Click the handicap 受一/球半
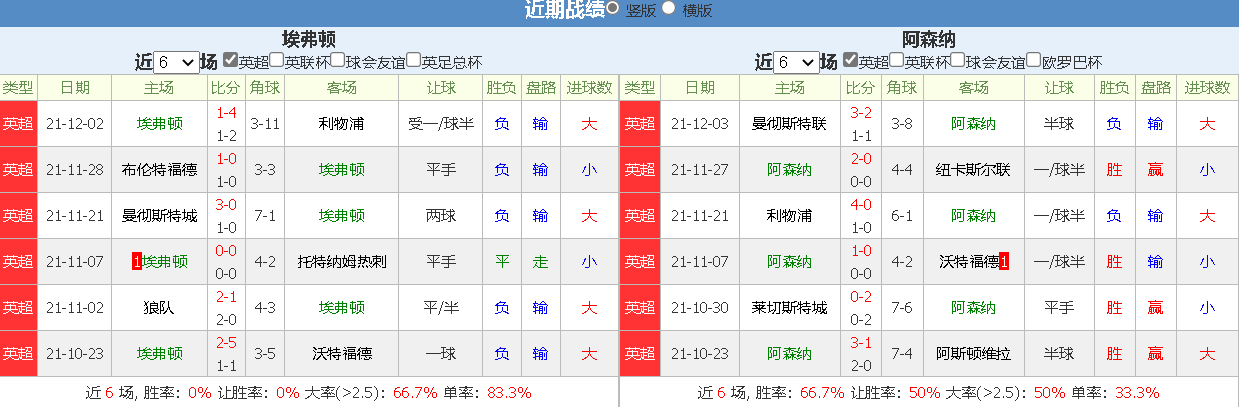The image size is (1239, 407). coord(441,124)
